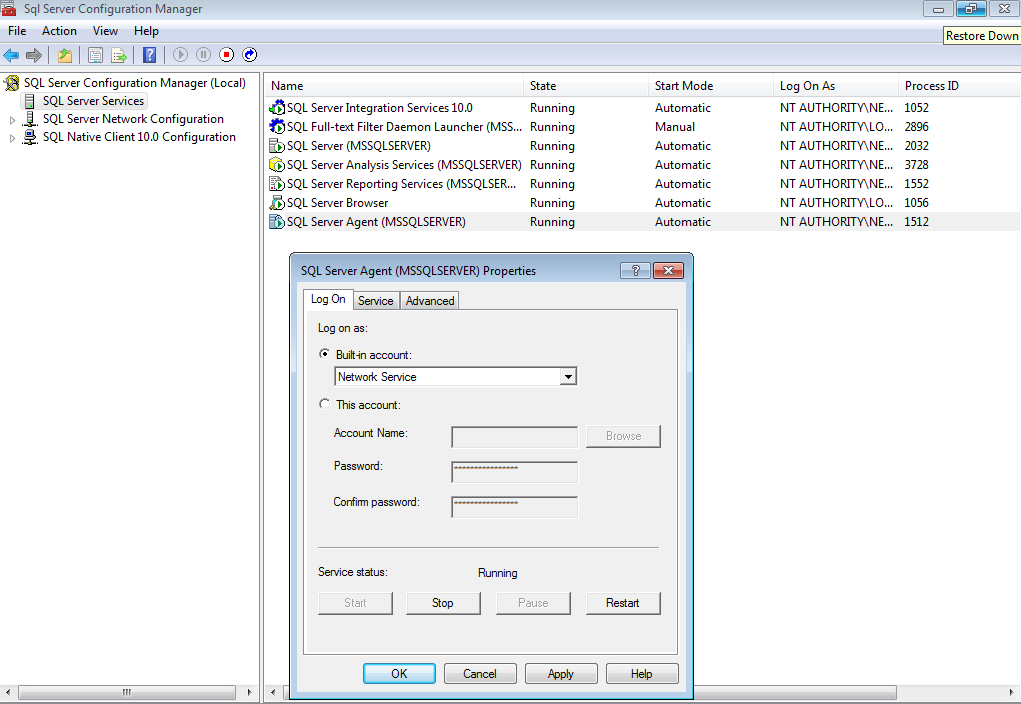Click the SQL Server Reporting Services icon
Viewport: 1021px width, 704px height.
277,184
